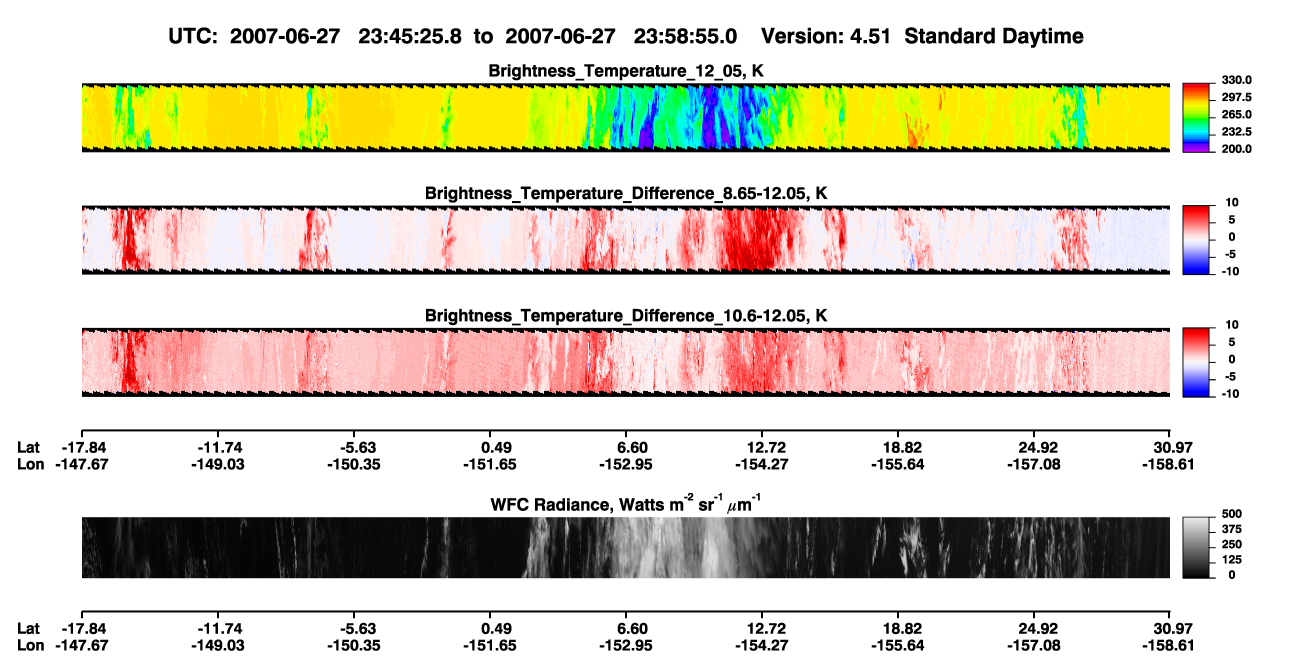The width and height of the screenshot is (1300, 667).
Task: Click latitude 0.49 on the upper axis
Action: [496, 447]
